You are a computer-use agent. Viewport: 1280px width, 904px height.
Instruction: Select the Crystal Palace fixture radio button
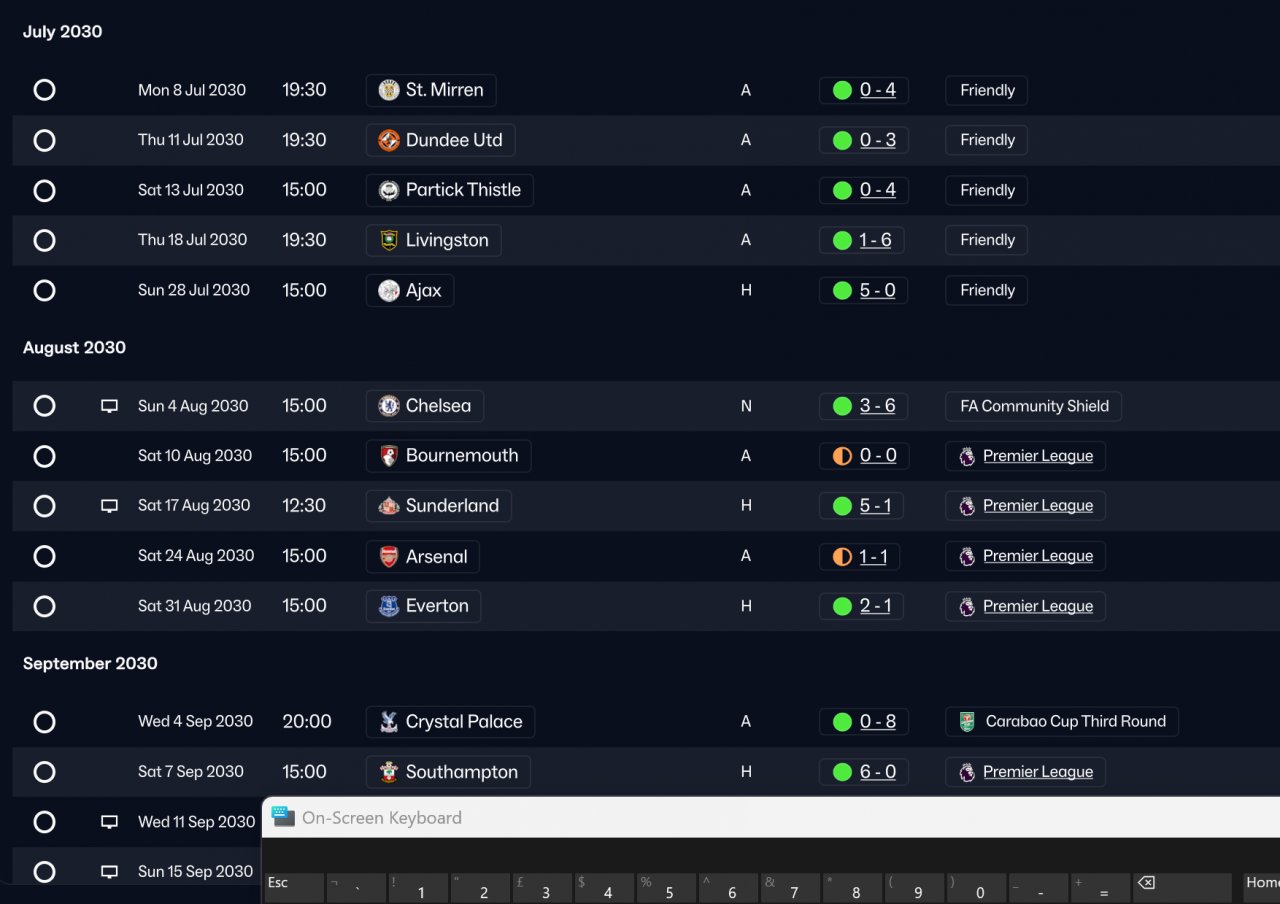[44, 722]
